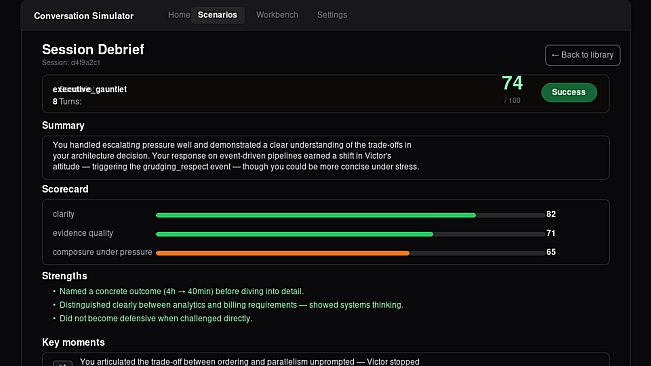Go to the Settings tab
The height and width of the screenshot is (366, 651).
[332, 15]
